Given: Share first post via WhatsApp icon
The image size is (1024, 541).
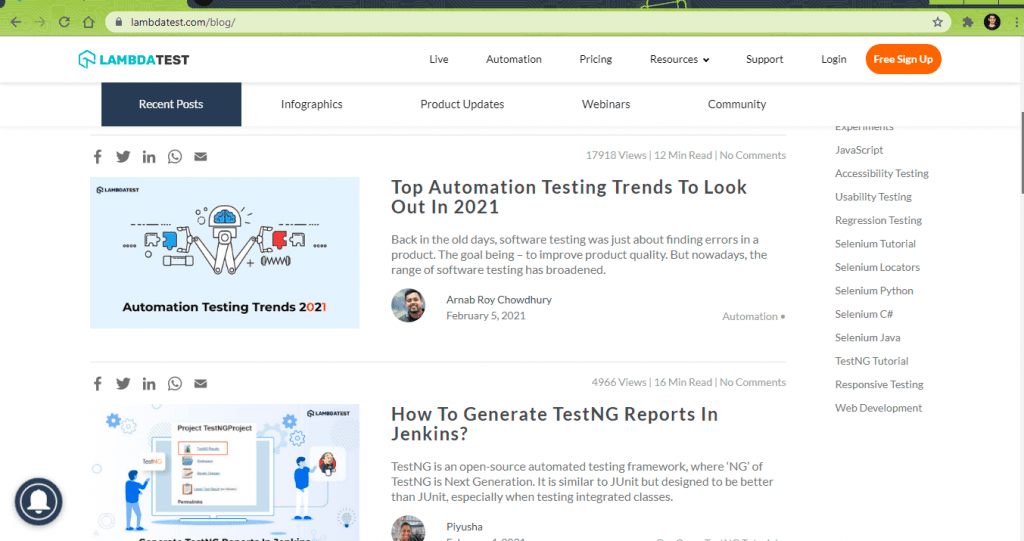Looking at the screenshot, I should point(175,157).
